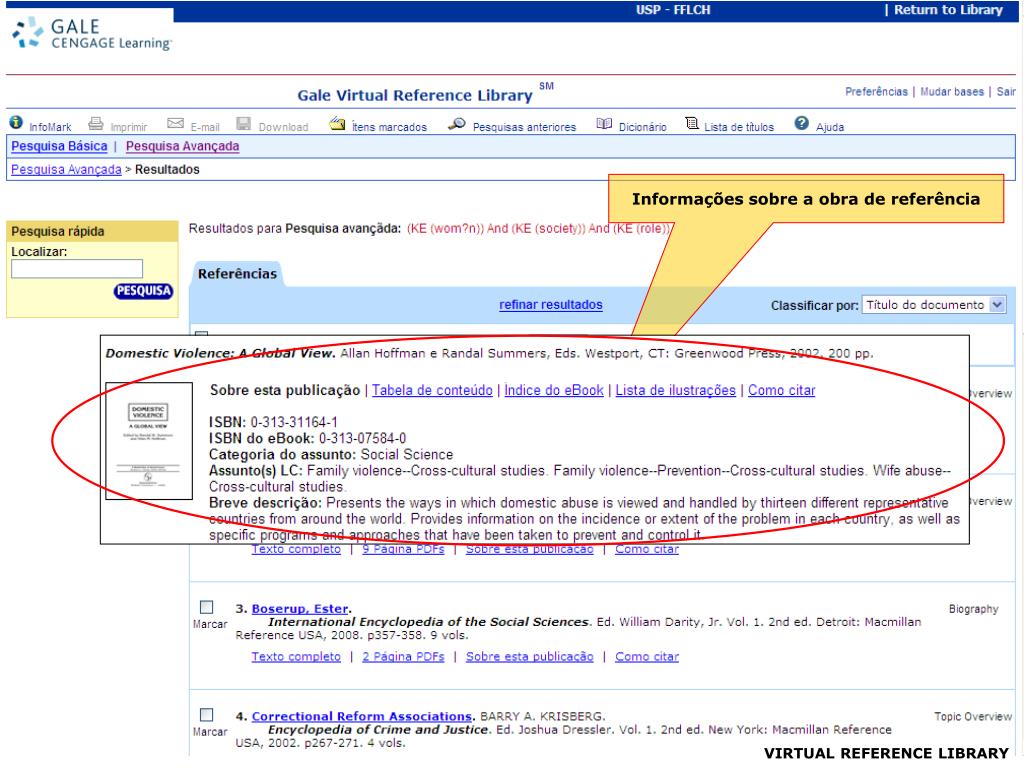Click the Pesquisa Avançada breadcrumb link
The width and height of the screenshot is (1024, 768).
[x=66, y=170]
